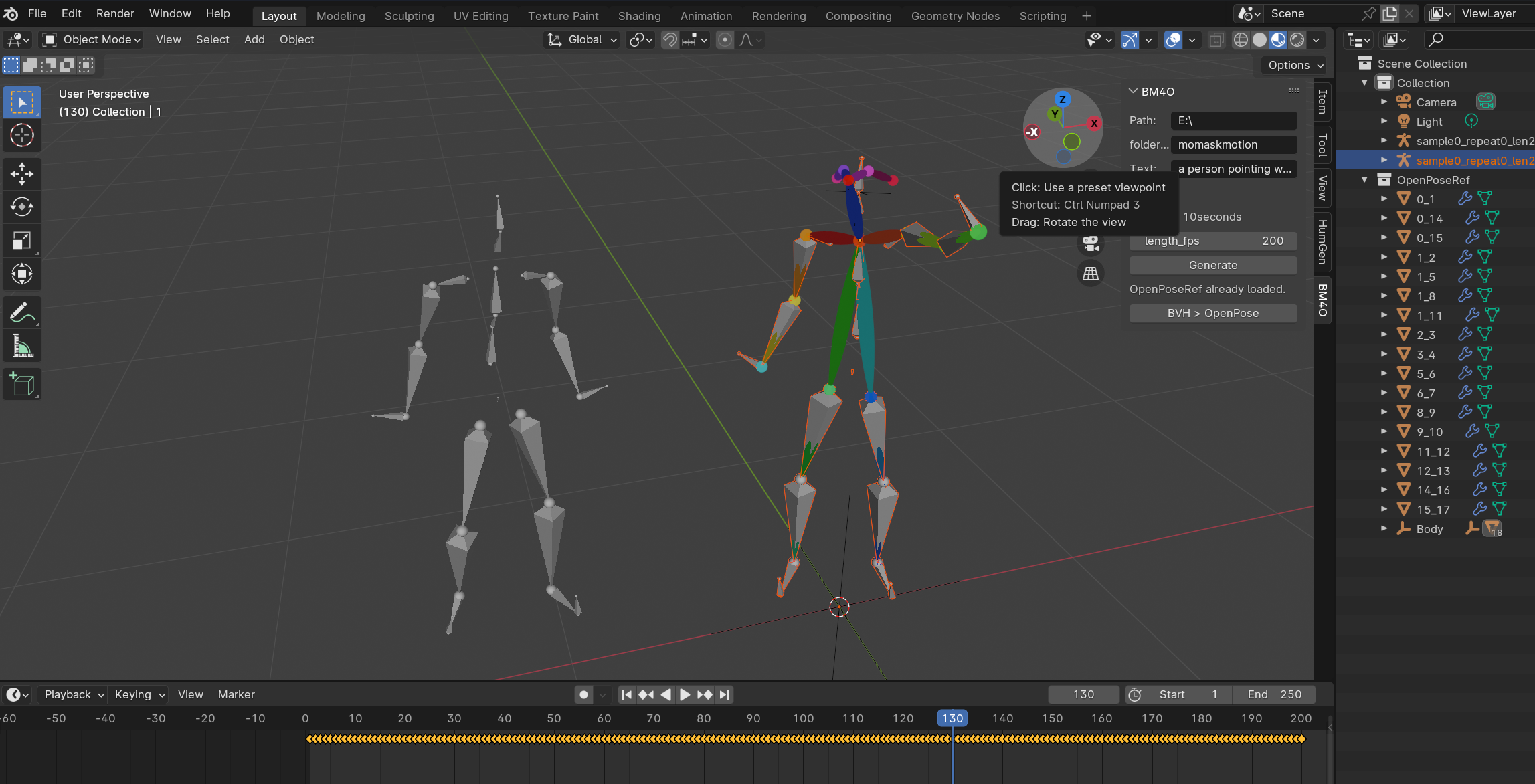The height and width of the screenshot is (784, 1535).
Task: Toggle snapping magnet in header
Action: click(670, 40)
